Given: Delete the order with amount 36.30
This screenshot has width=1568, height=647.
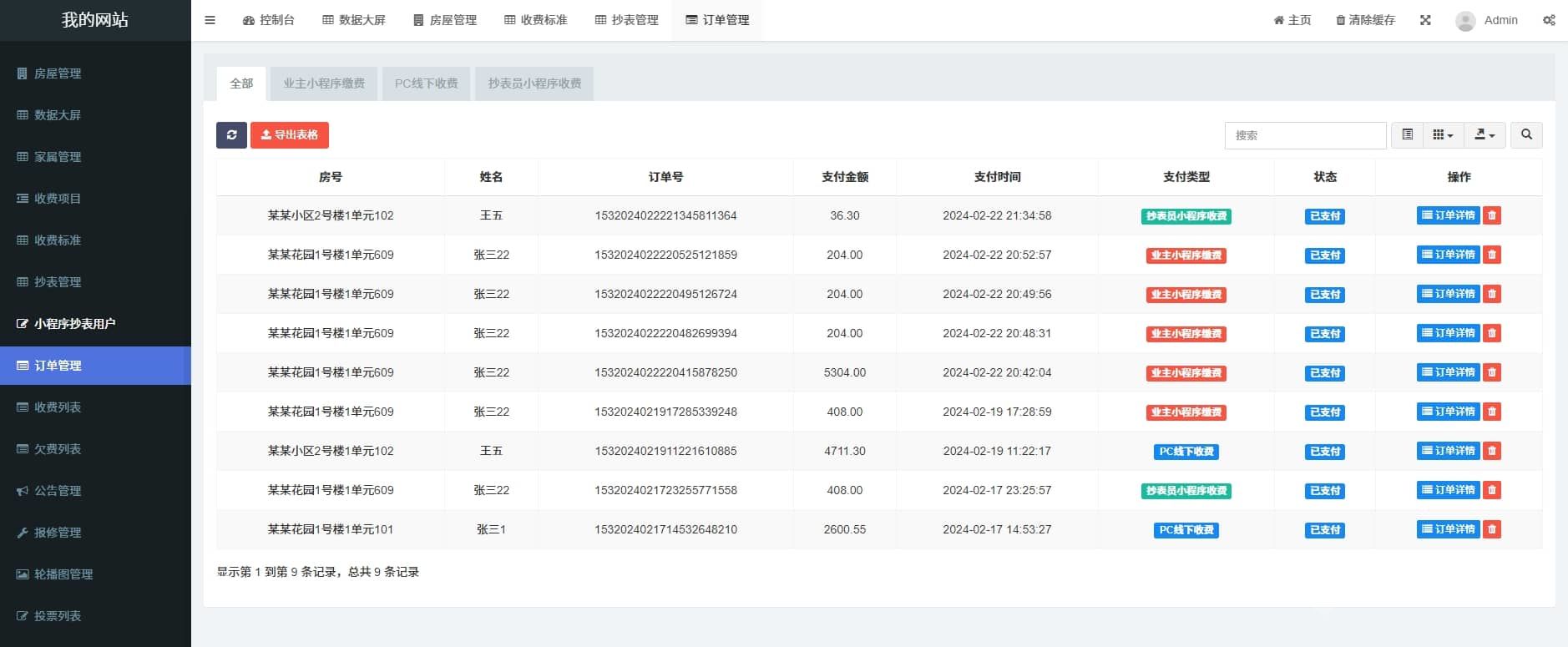Looking at the screenshot, I should tap(1492, 215).
